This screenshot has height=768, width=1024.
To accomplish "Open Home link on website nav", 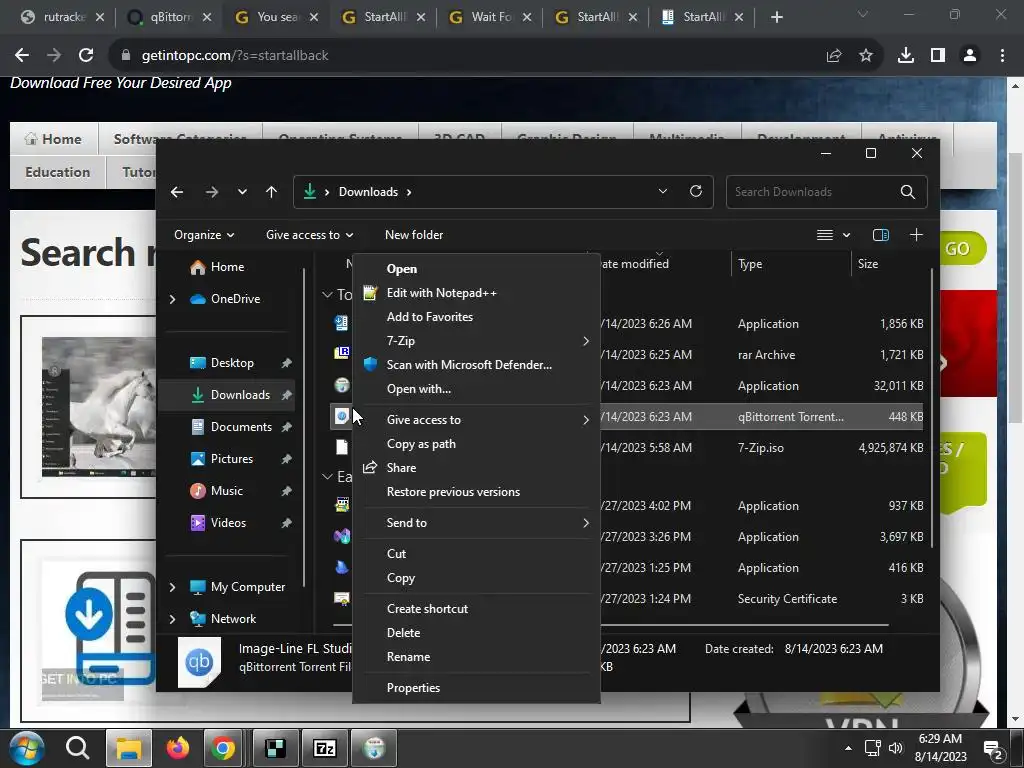I will 54,139.
